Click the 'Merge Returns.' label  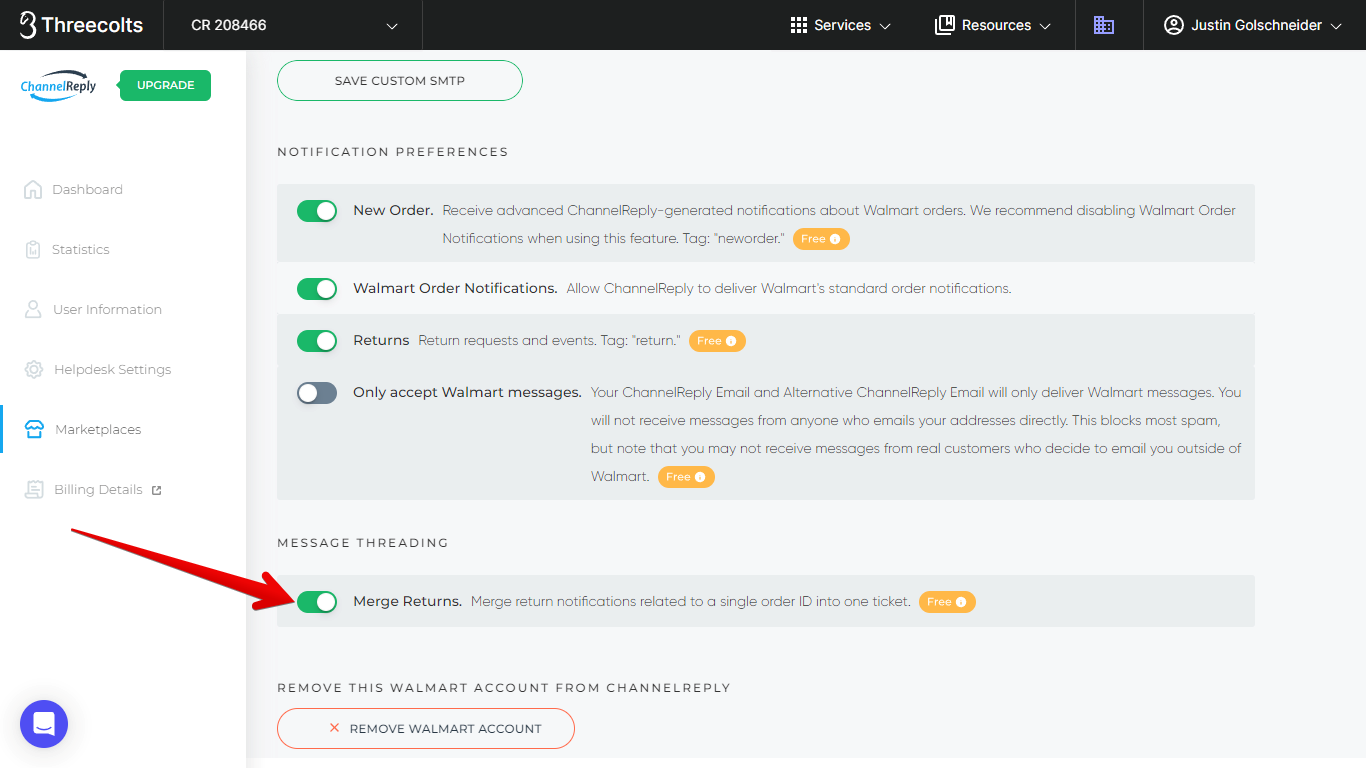(407, 601)
